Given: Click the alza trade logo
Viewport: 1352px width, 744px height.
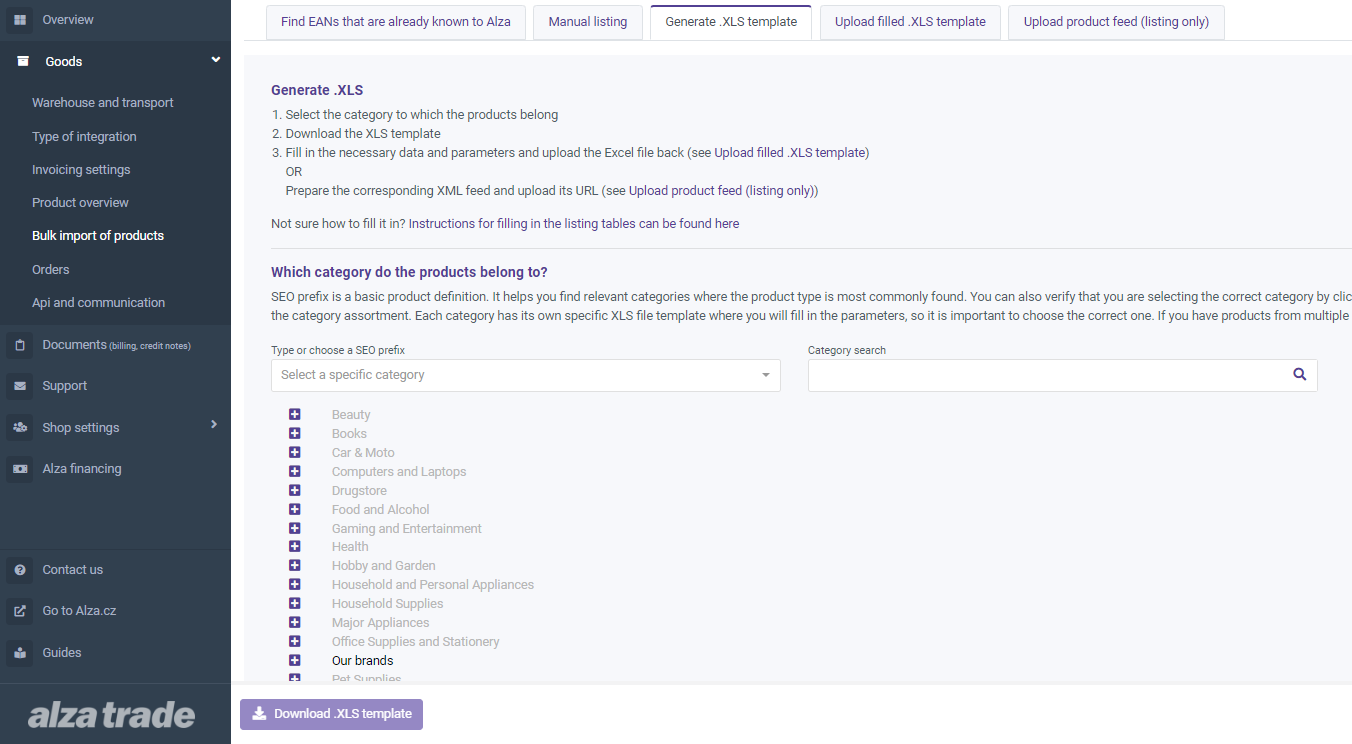Looking at the screenshot, I should pyautogui.click(x=111, y=715).
